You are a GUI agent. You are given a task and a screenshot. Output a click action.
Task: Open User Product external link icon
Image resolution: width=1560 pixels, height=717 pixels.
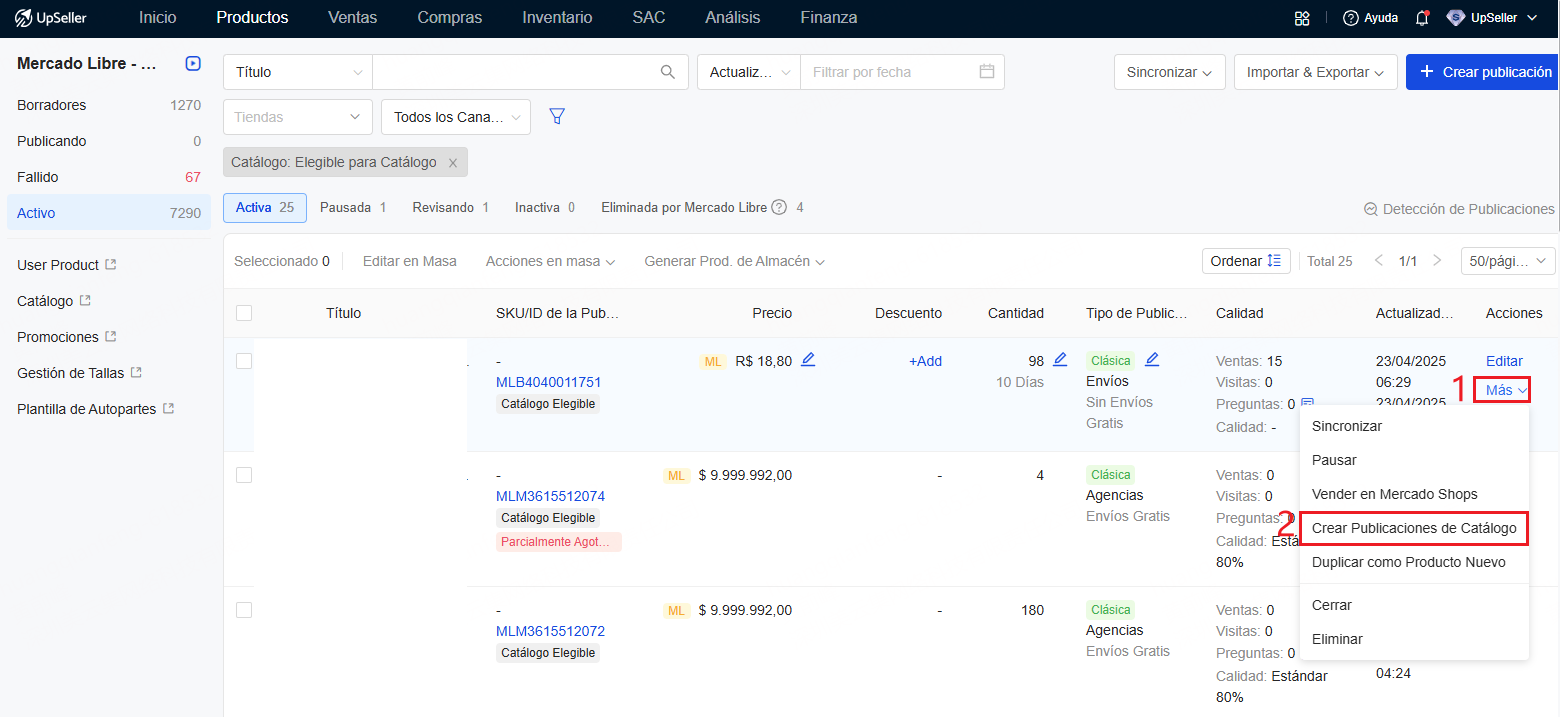(x=111, y=265)
